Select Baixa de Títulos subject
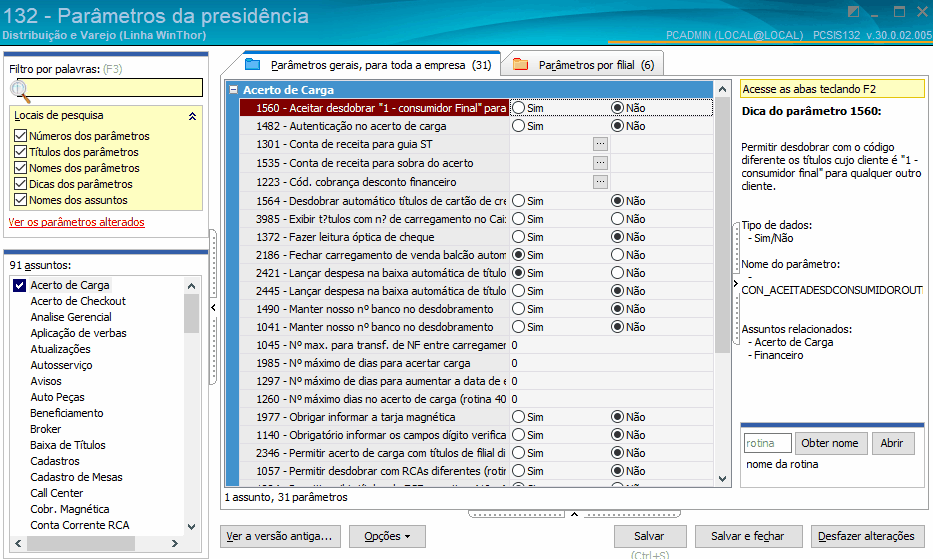 (68, 445)
